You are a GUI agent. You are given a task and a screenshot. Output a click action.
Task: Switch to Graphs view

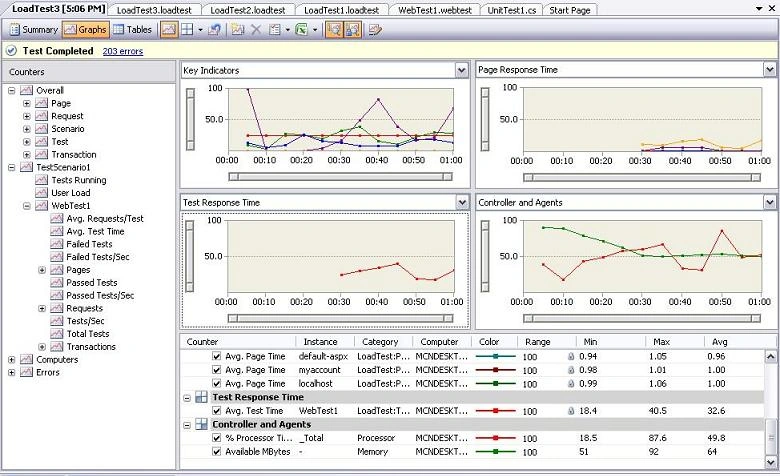(x=86, y=30)
